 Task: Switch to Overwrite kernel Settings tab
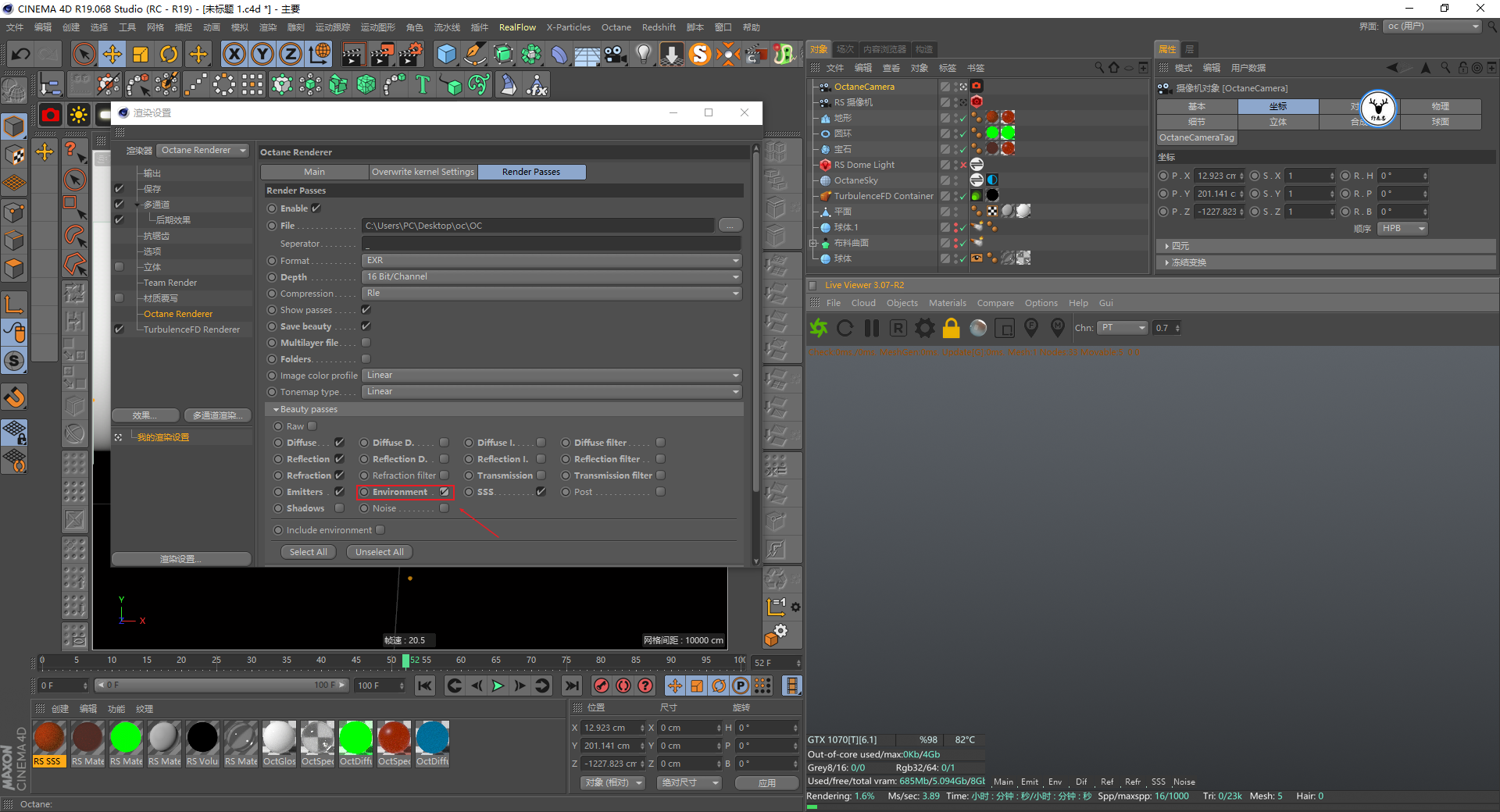coord(423,172)
